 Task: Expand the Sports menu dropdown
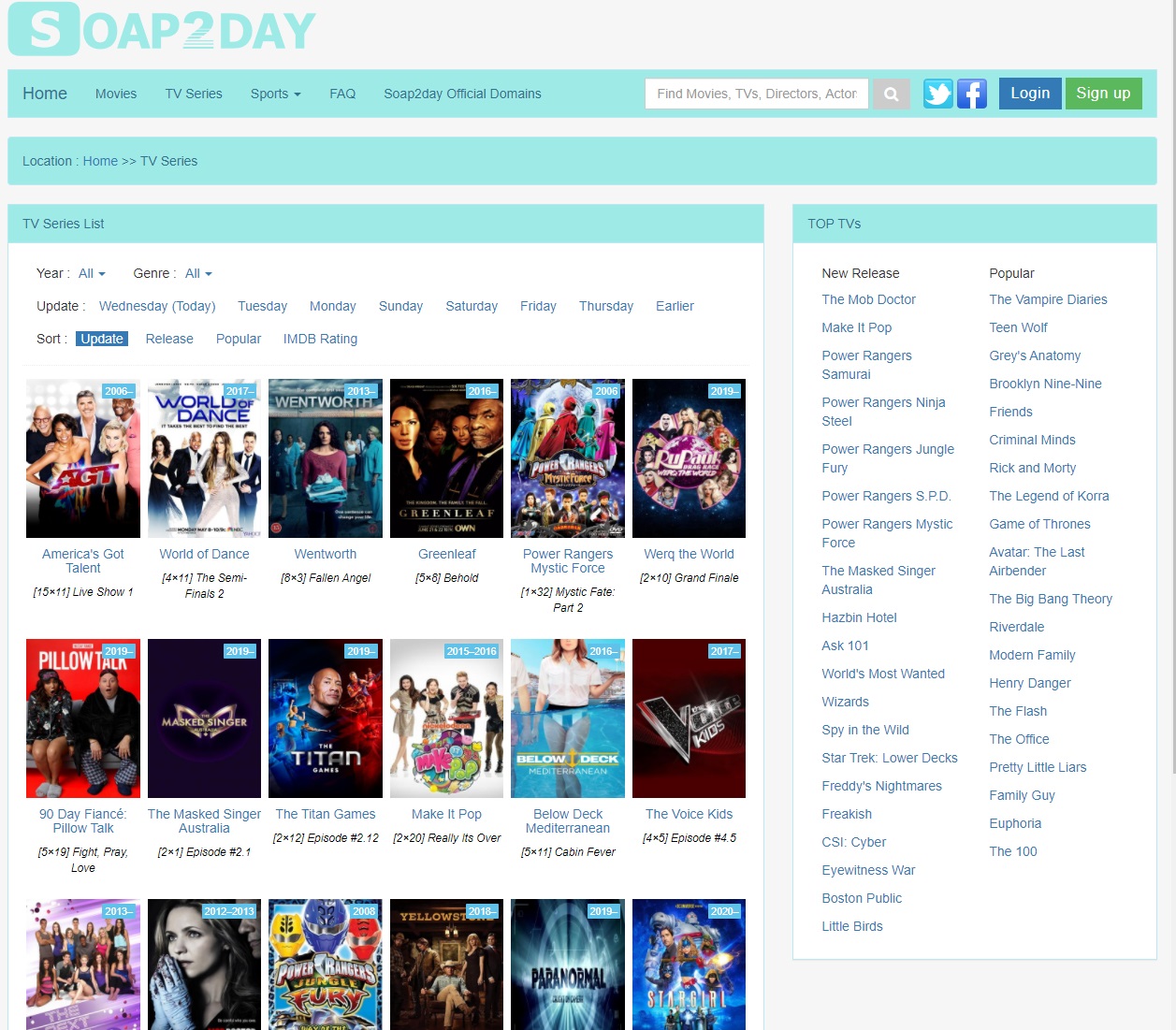pyautogui.click(x=275, y=94)
